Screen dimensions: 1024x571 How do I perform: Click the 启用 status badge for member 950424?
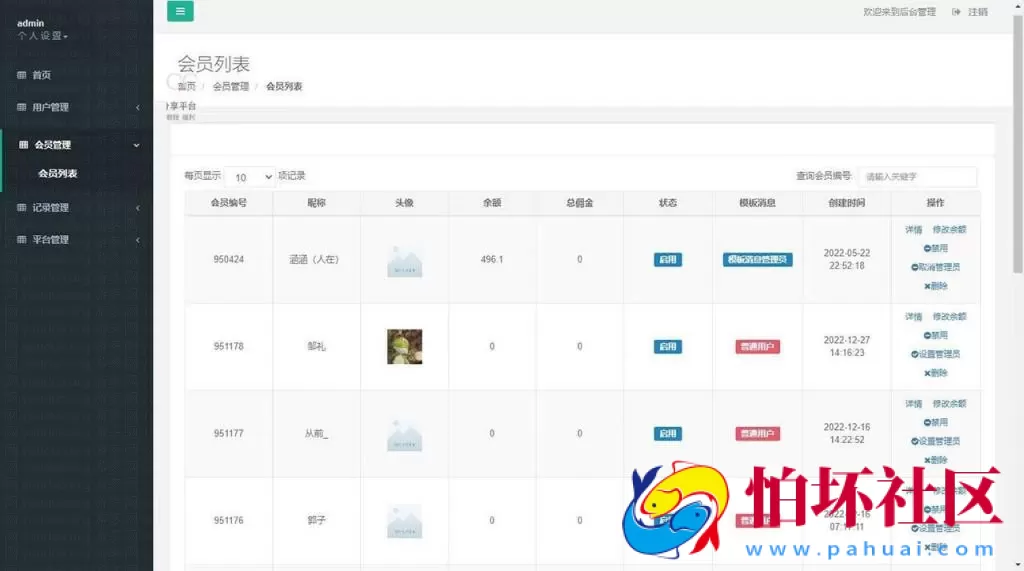click(x=667, y=259)
